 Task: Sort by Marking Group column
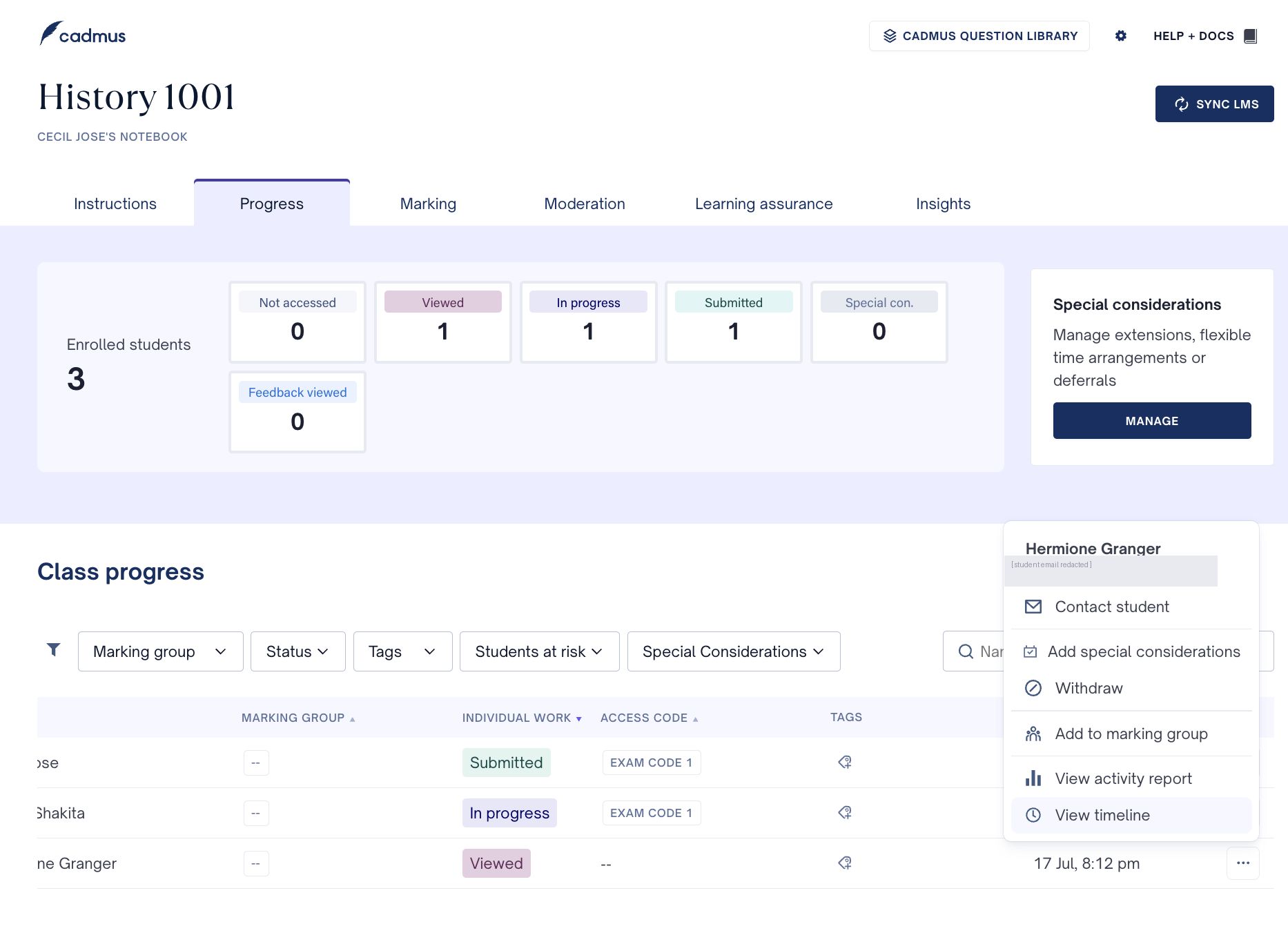[298, 718]
